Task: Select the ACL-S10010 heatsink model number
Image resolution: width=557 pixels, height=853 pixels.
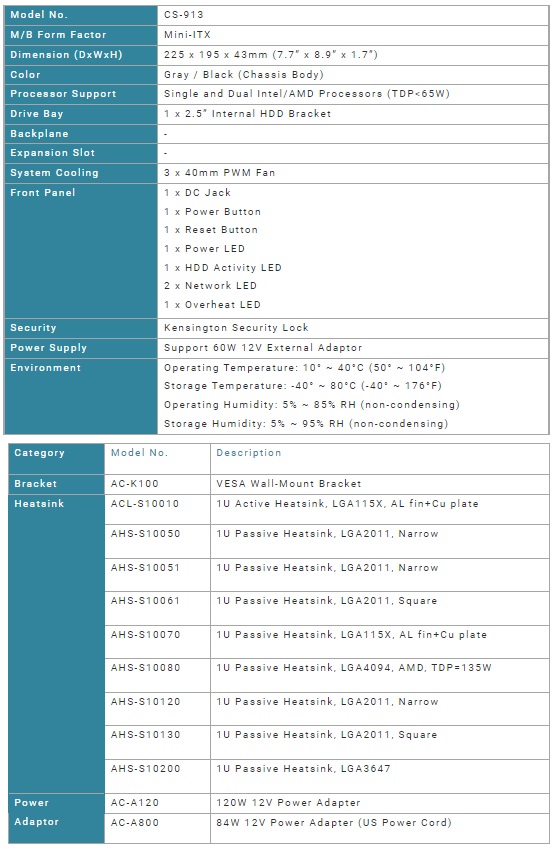Action: (145, 504)
